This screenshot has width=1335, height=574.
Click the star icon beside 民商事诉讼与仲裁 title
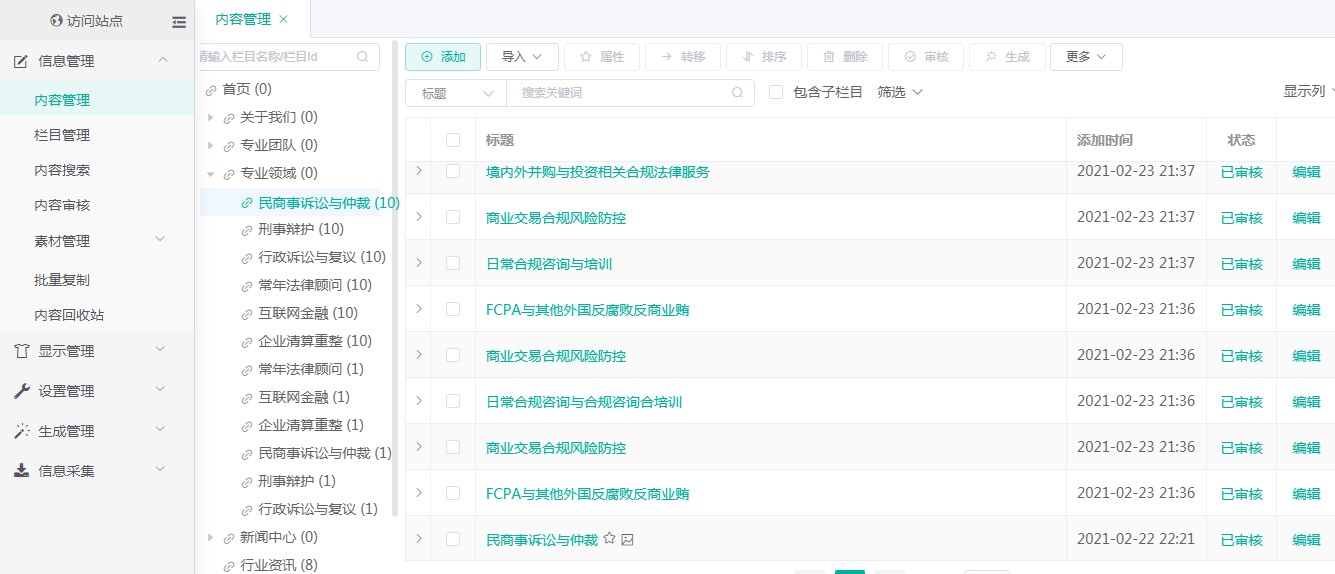pyautogui.click(x=609, y=540)
